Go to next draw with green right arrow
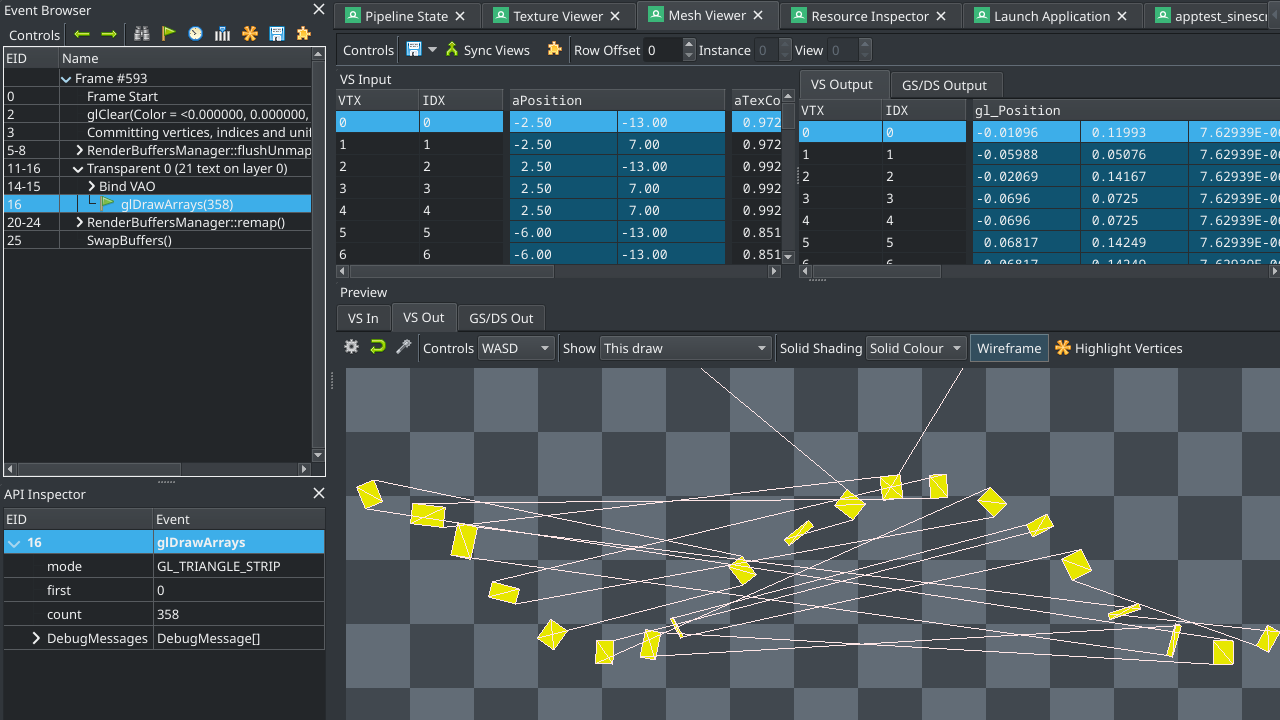Image resolution: width=1280 pixels, height=720 pixels. [109, 34]
